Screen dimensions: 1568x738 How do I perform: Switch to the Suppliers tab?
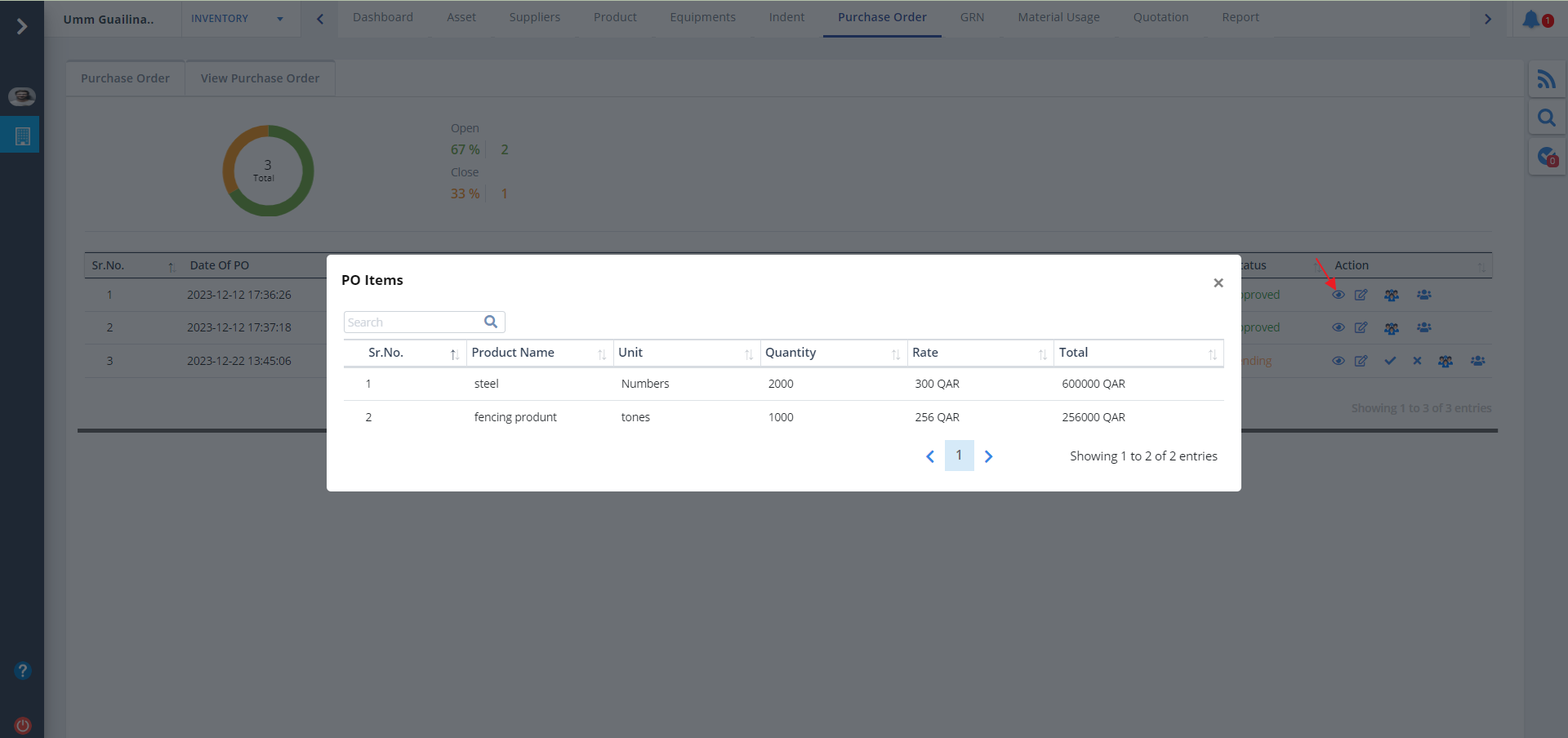pyautogui.click(x=534, y=17)
